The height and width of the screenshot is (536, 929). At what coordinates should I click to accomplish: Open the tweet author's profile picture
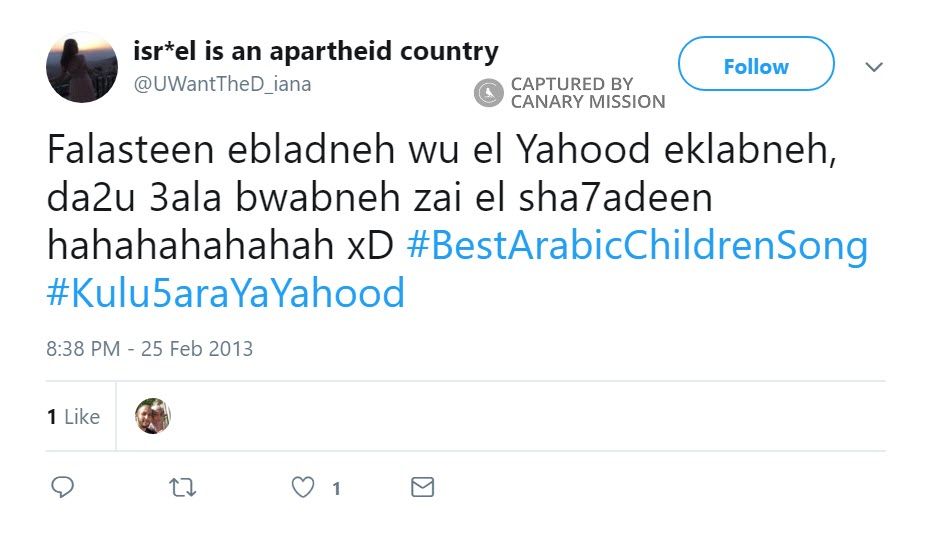click(82, 67)
